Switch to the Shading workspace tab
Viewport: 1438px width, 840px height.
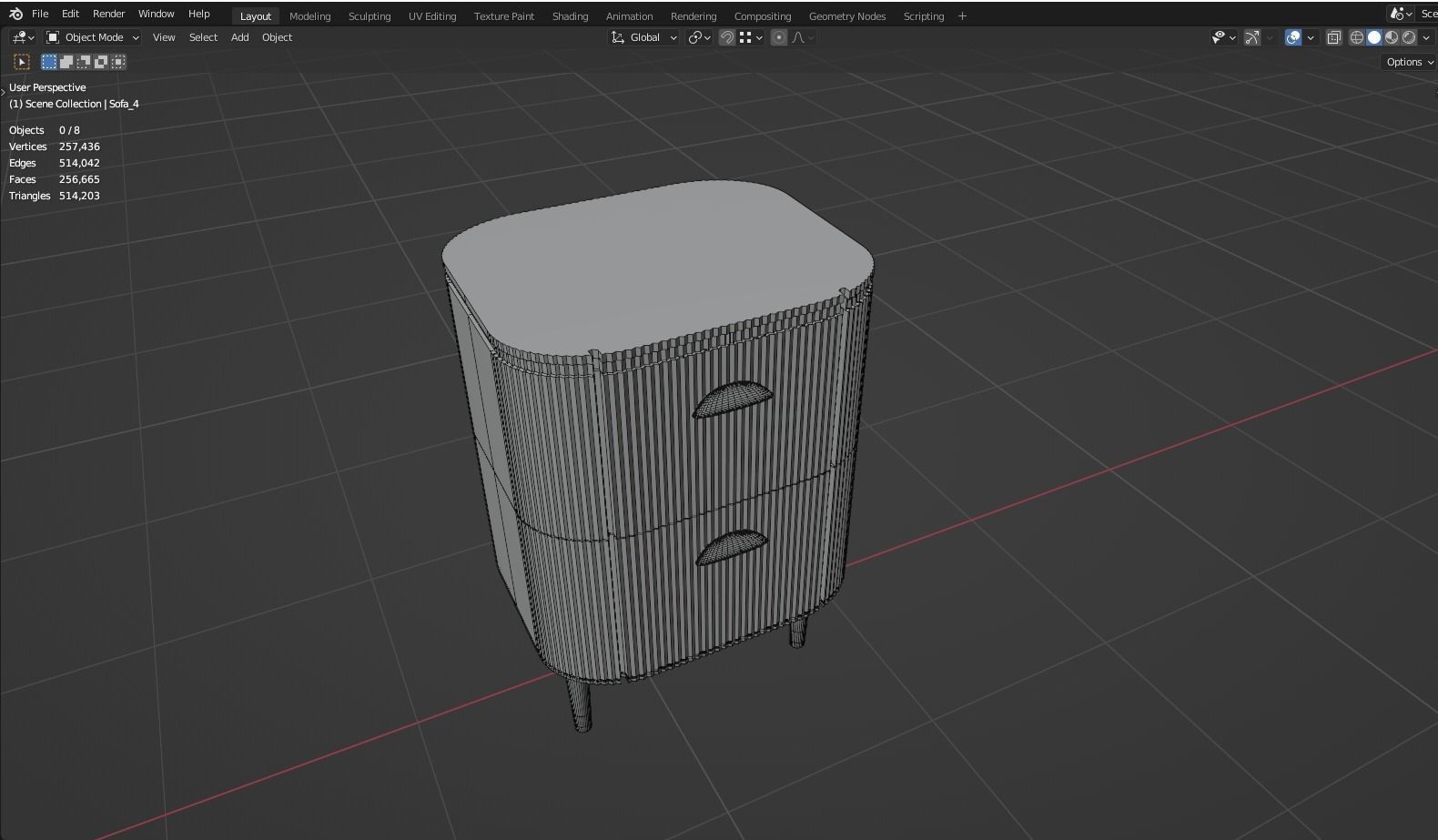570,16
